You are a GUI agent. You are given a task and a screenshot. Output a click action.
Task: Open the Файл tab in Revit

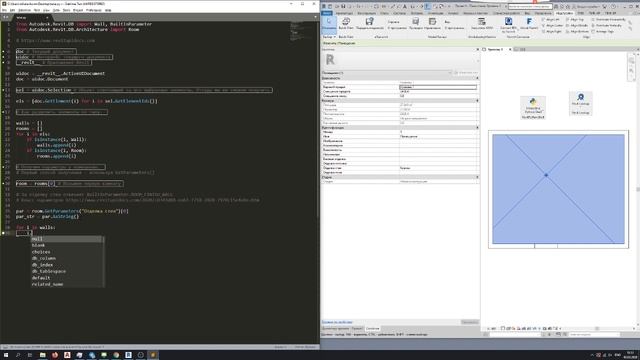click(327, 13)
